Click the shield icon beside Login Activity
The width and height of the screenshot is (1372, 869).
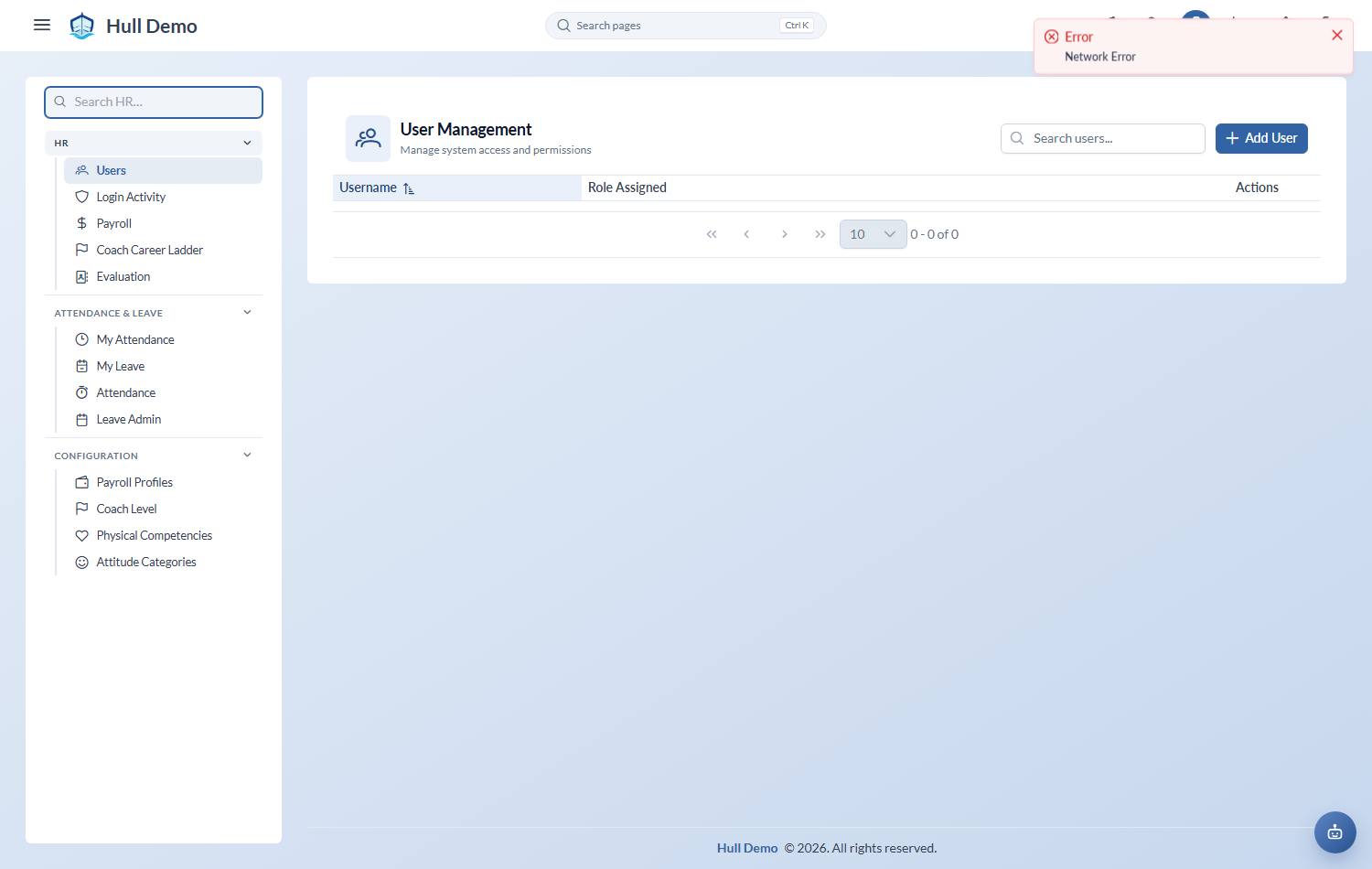click(x=81, y=197)
